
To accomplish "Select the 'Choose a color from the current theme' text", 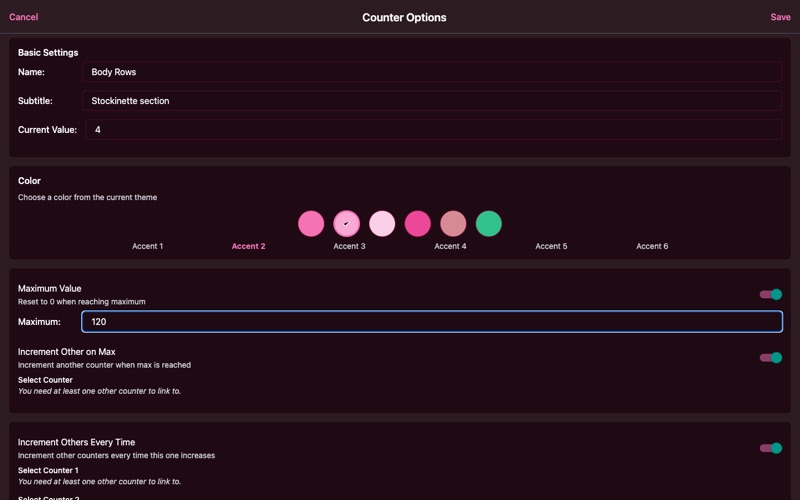I will point(87,197).
